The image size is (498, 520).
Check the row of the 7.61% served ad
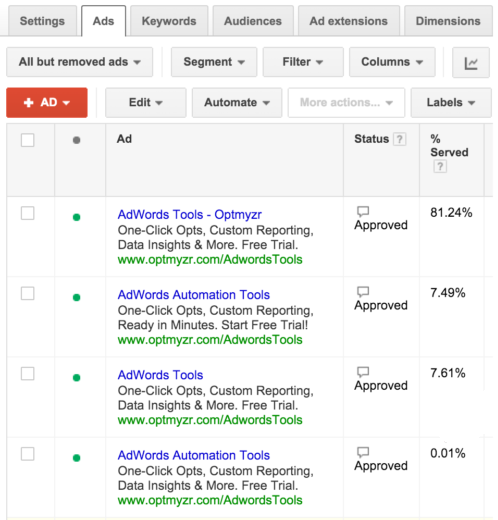[27, 374]
